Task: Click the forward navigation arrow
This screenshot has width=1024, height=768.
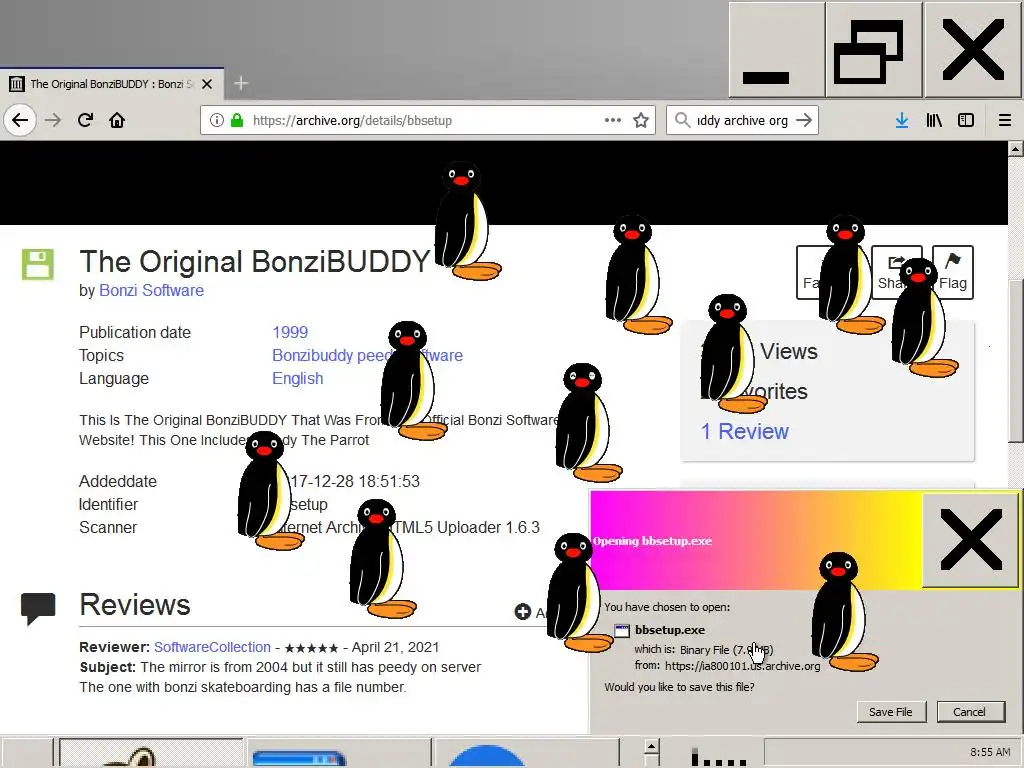Action: tap(53, 120)
